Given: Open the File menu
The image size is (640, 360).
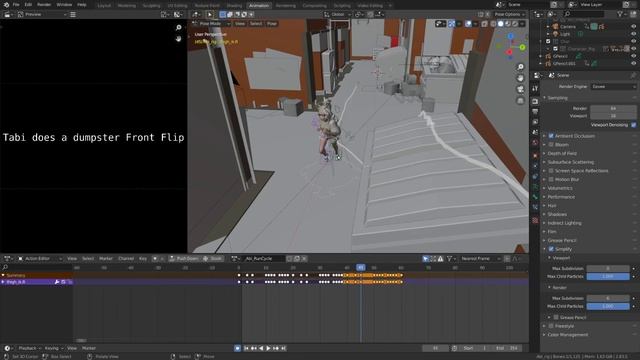Looking at the screenshot, I should pyautogui.click(x=16, y=5).
